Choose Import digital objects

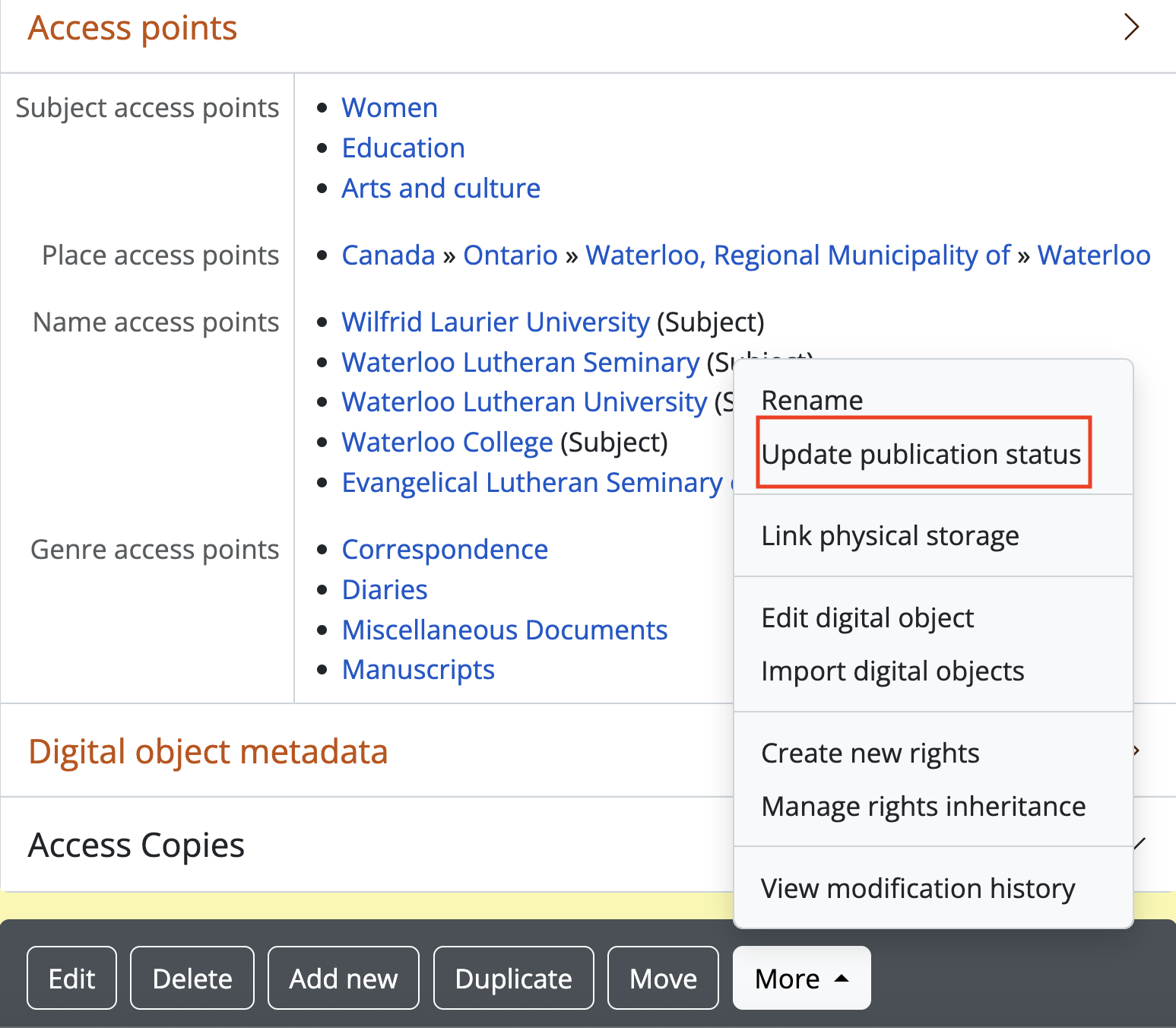(892, 671)
